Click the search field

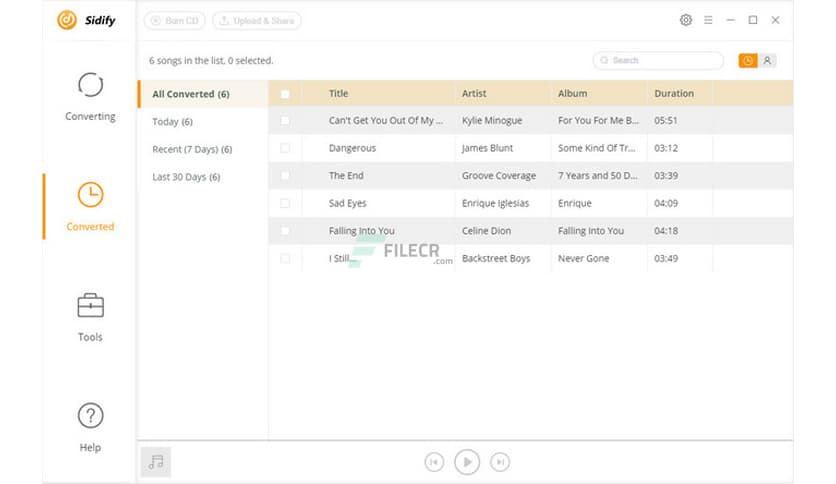pyautogui.click(x=658, y=60)
